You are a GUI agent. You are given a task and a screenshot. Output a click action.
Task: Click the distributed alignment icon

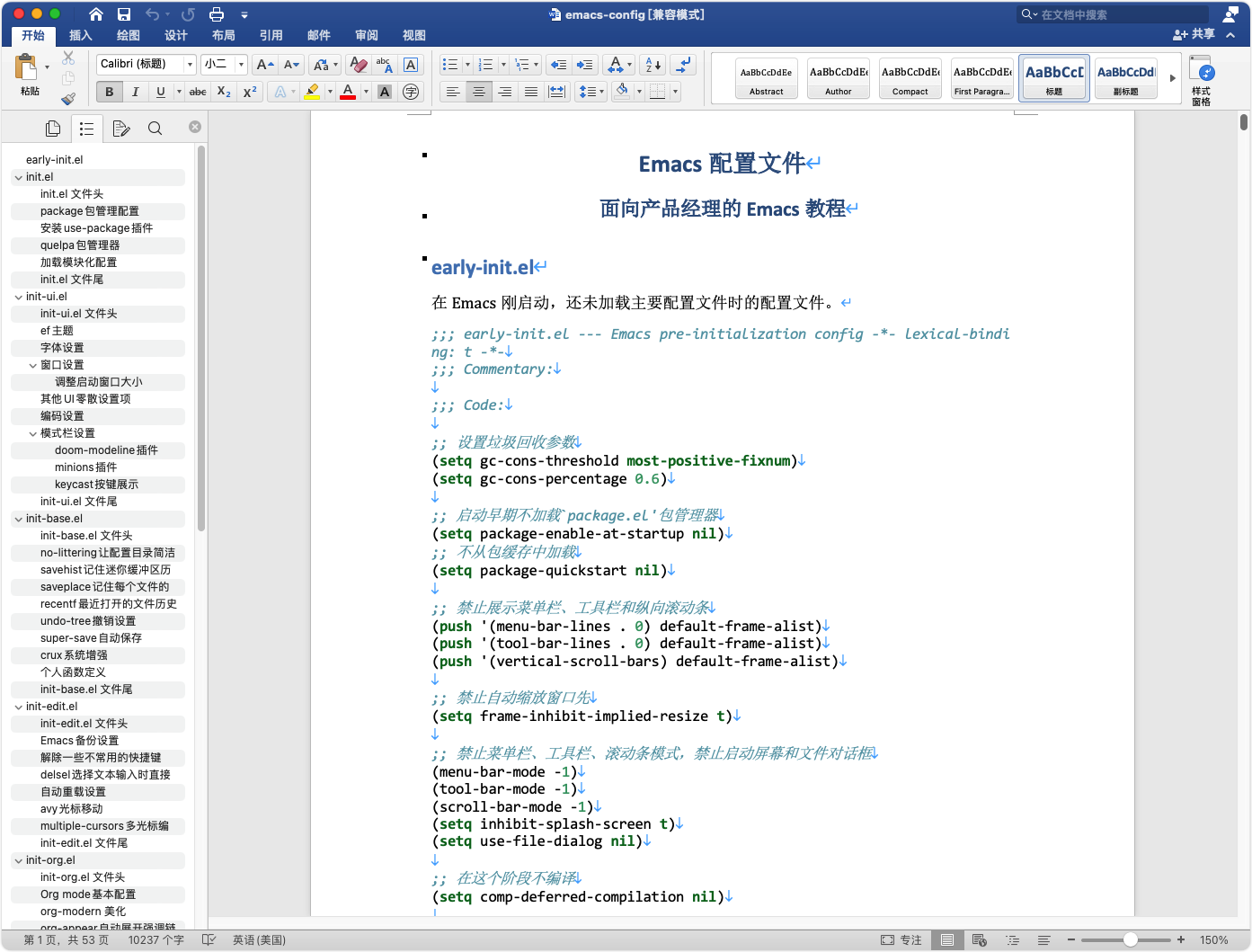click(557, 92)
